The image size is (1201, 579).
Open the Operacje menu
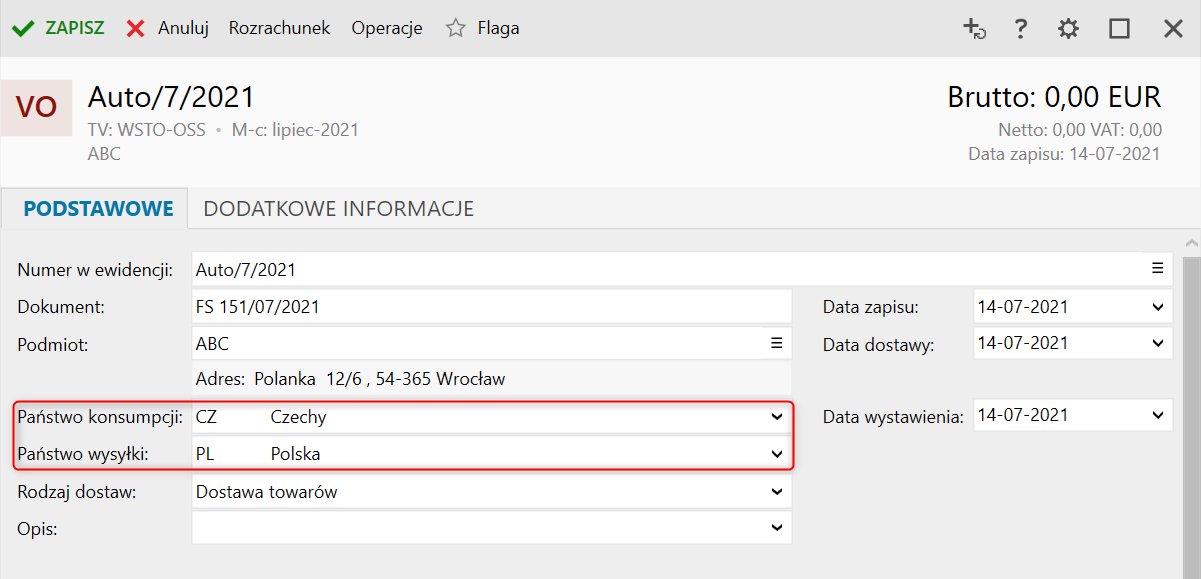click(387, 29)
